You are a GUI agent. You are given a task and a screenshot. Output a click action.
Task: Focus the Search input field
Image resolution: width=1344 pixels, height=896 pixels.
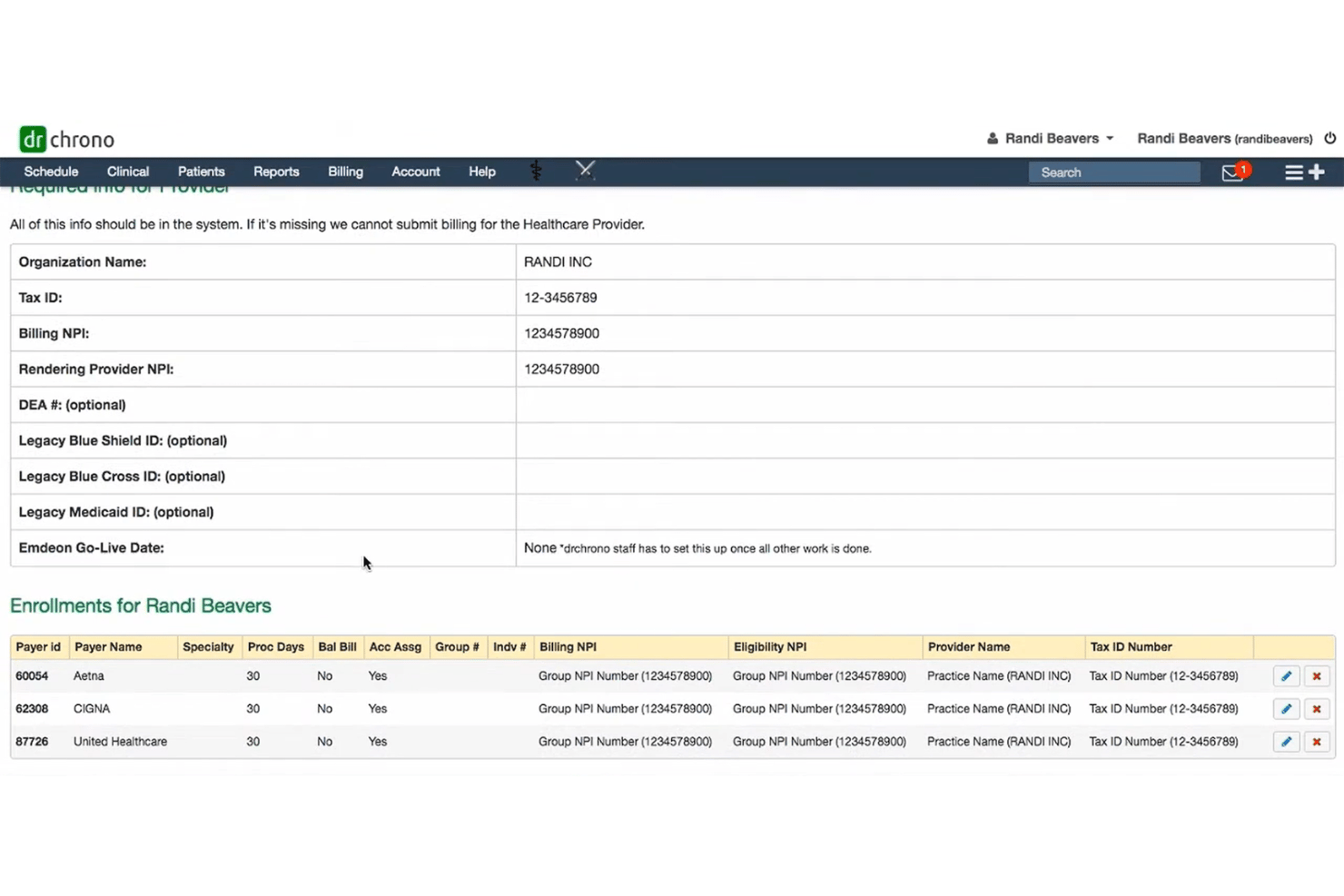tap(1114, 172)
